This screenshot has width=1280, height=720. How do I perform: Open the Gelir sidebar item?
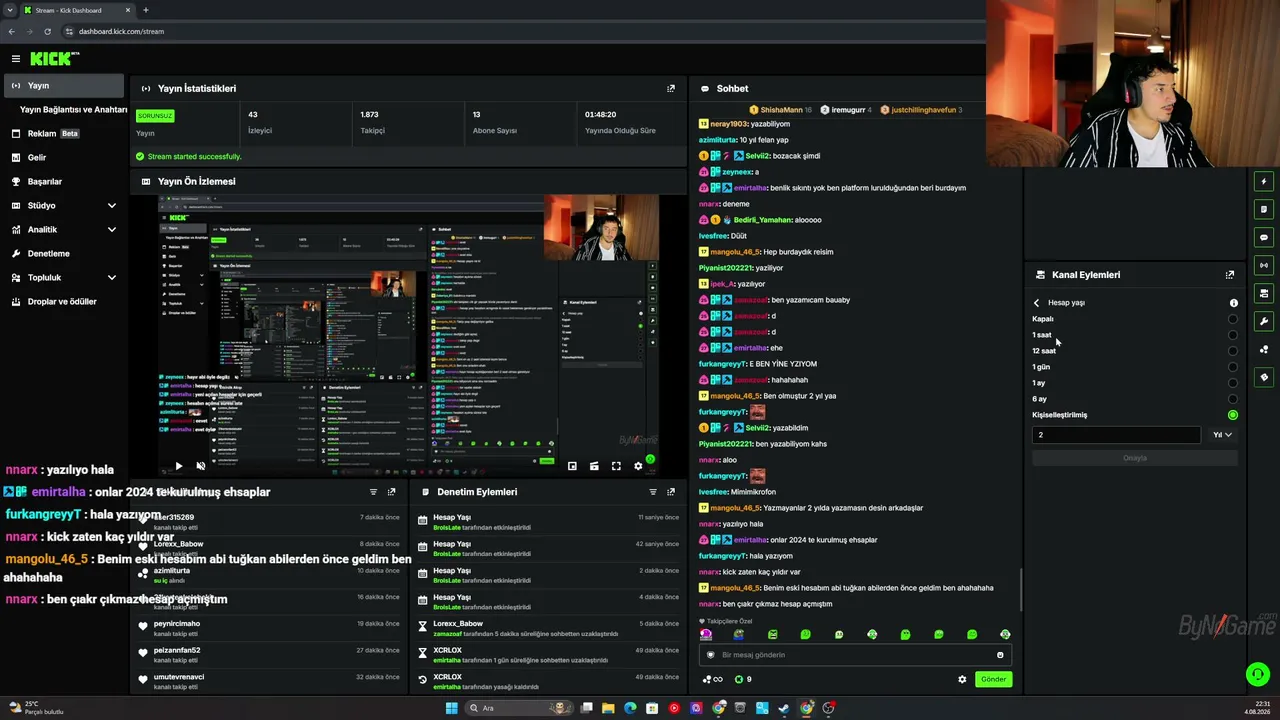tap(64, 158)
